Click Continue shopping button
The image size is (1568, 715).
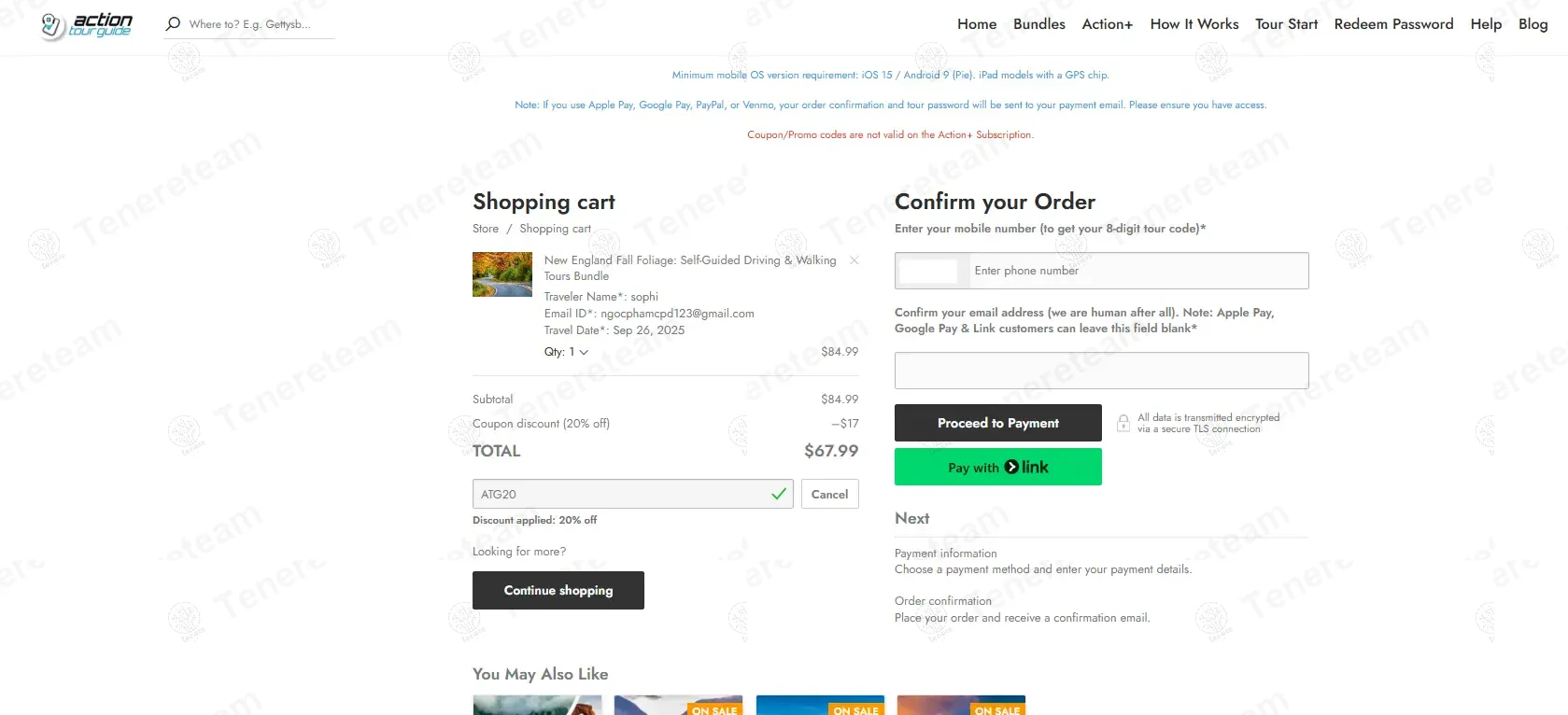pos(558,590)
